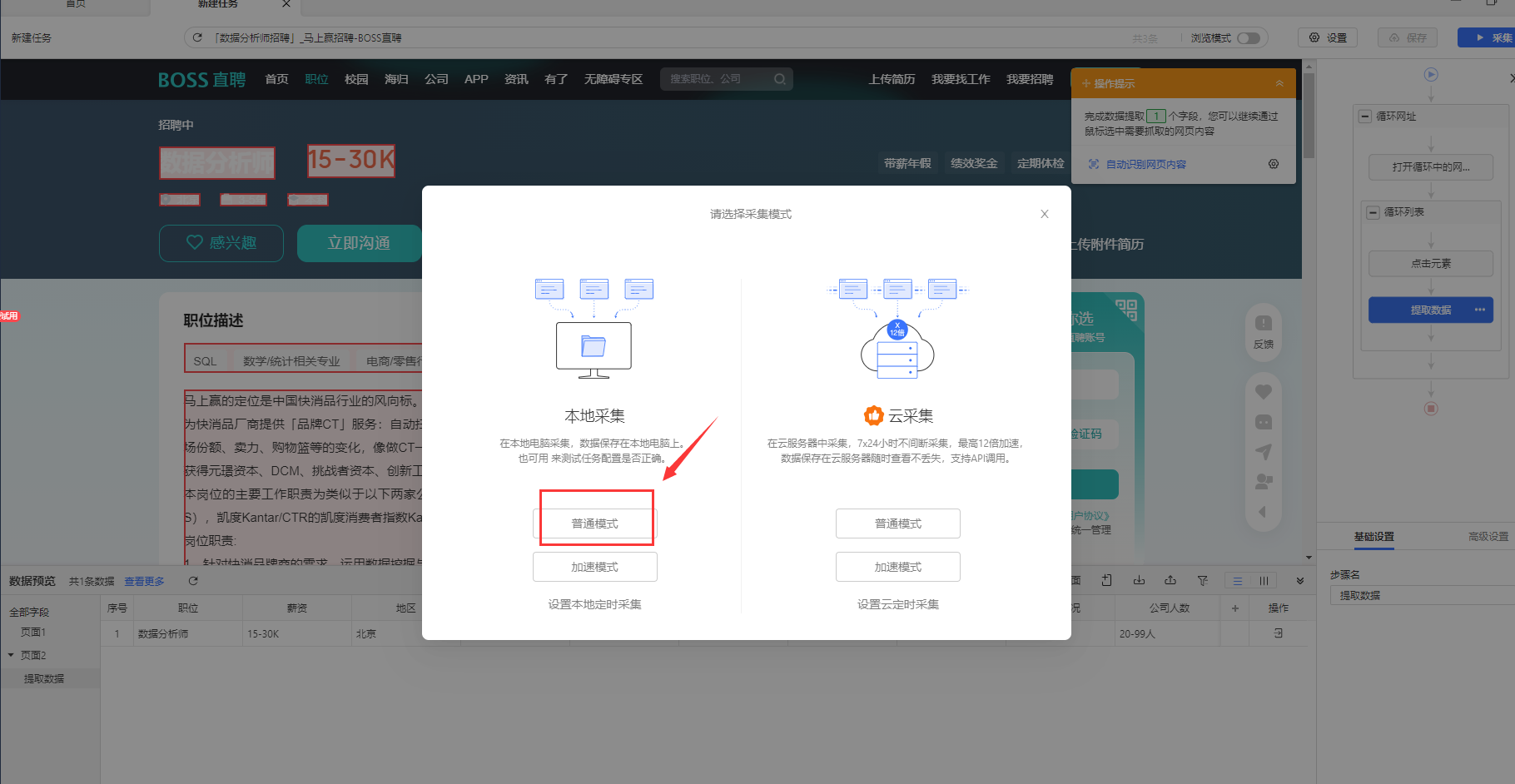Click the paper plane icon in floating sidebar

tap(1264, 452)
